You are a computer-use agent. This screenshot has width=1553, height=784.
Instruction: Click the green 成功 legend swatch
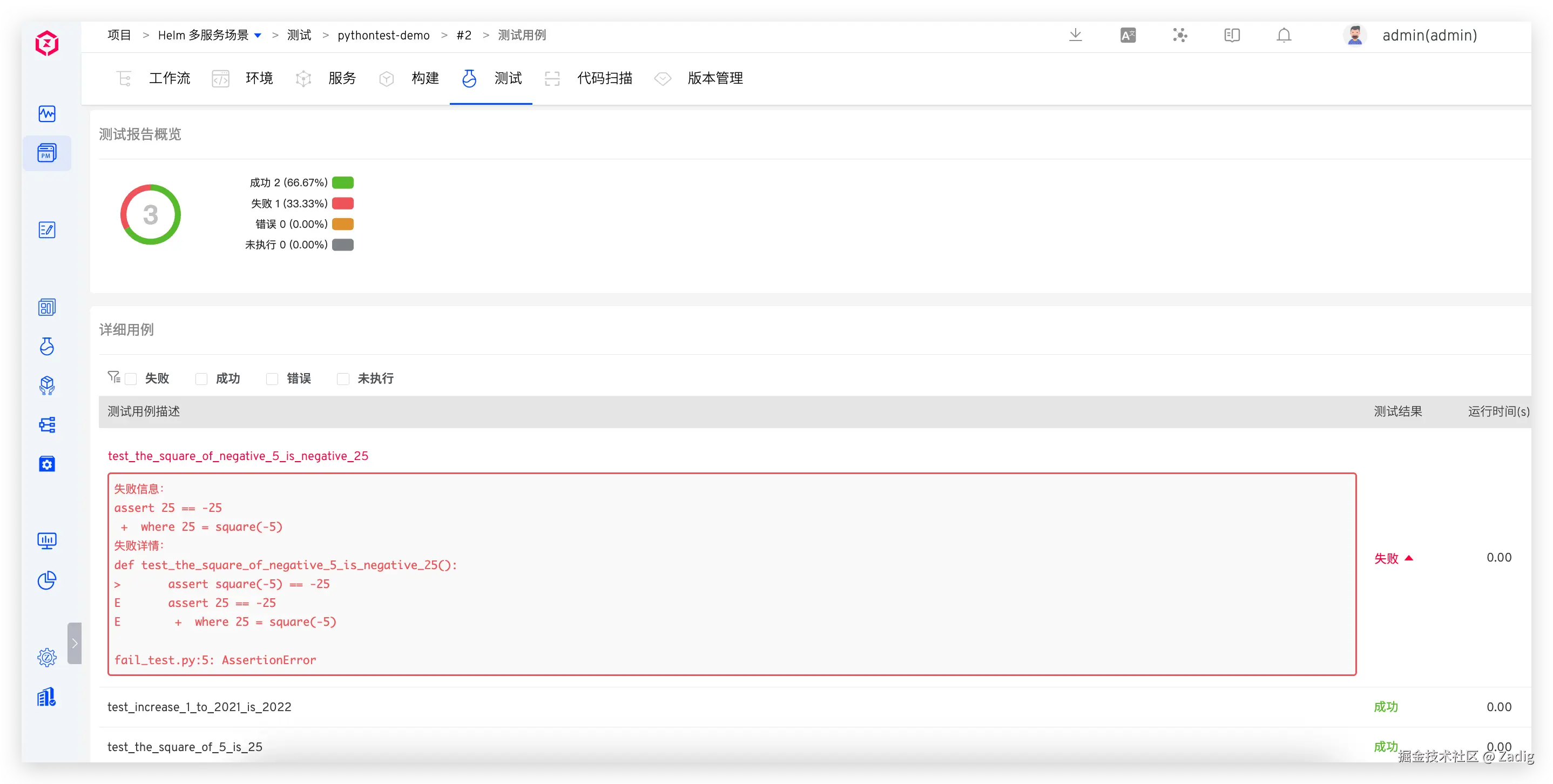[342, 183]
